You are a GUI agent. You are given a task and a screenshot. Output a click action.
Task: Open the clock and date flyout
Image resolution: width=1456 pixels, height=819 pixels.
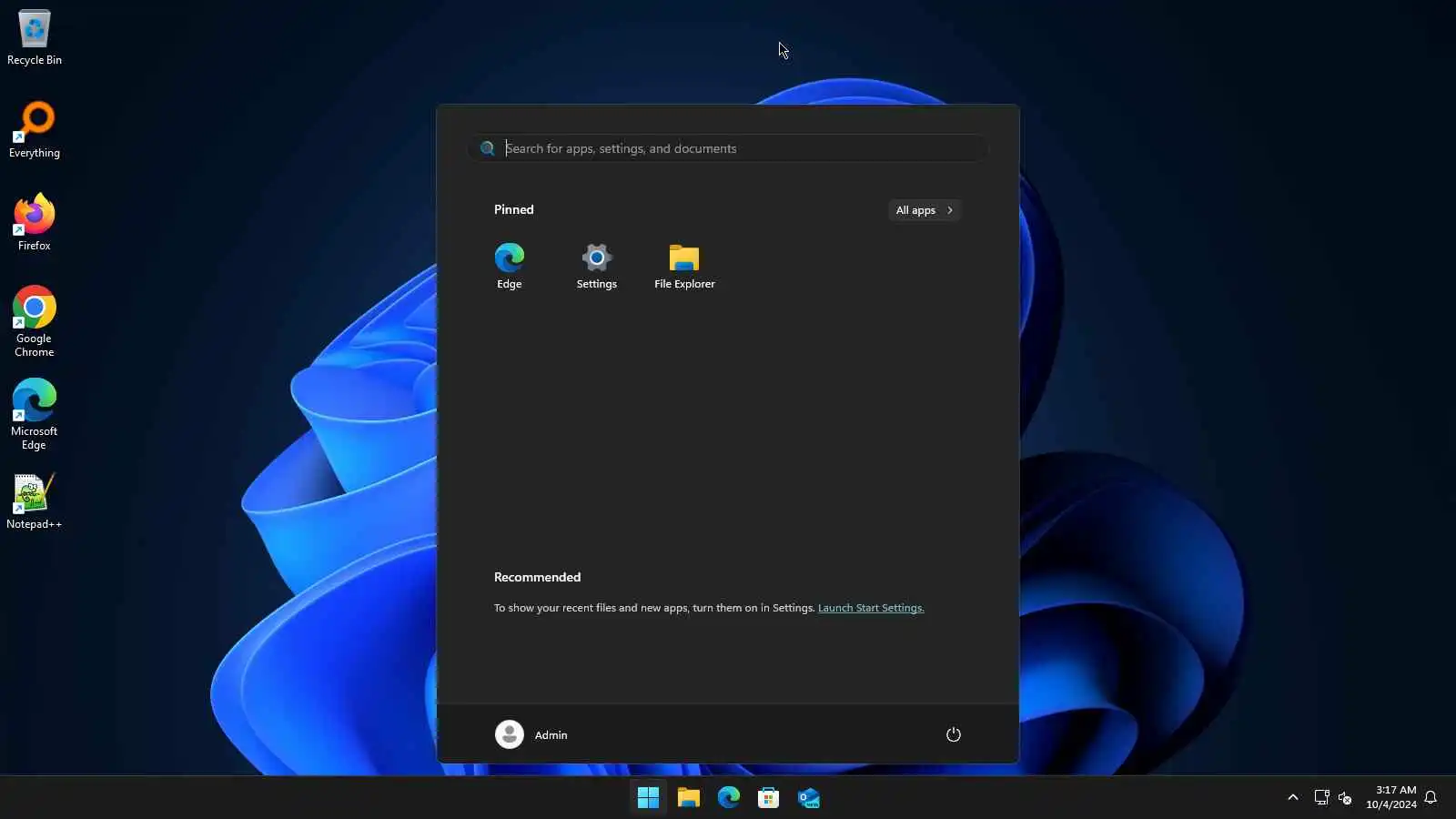tap(1390, 797)
